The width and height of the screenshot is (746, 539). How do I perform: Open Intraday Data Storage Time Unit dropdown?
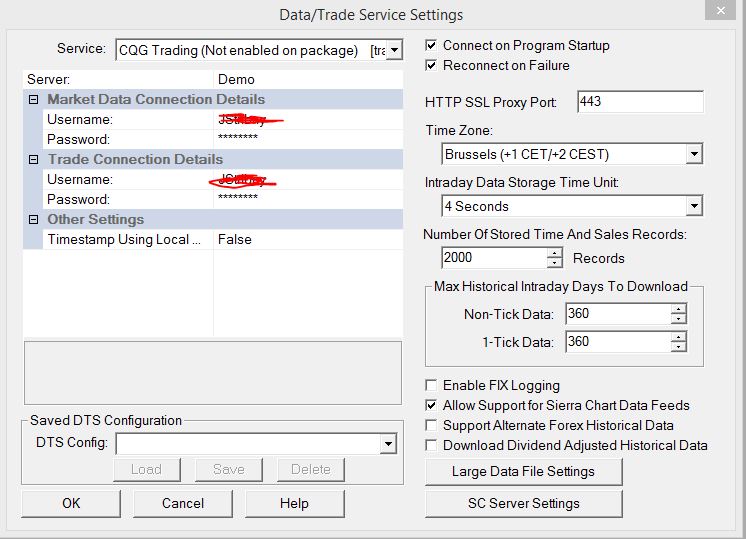(x=694, y=206)
